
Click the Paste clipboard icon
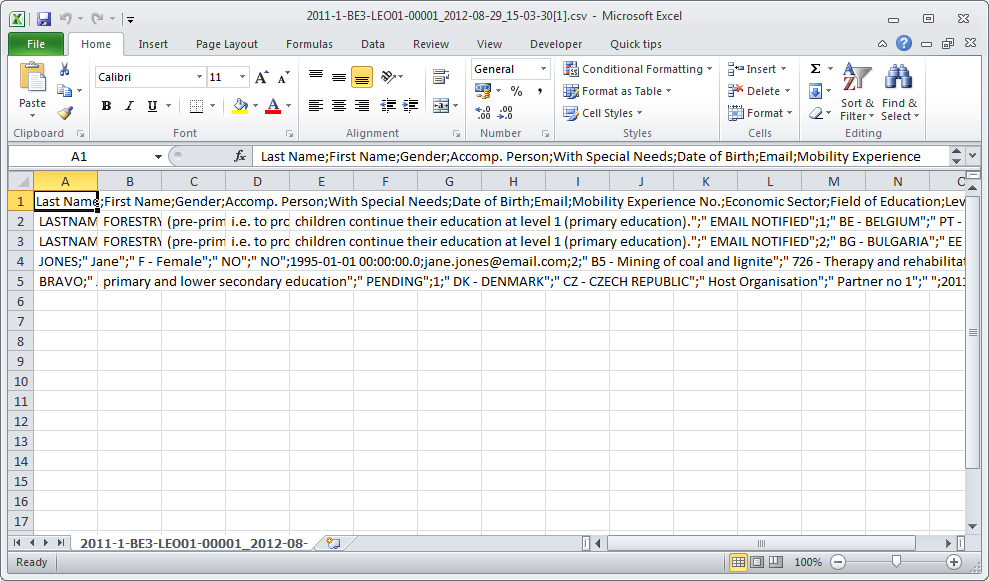(32, 77)
